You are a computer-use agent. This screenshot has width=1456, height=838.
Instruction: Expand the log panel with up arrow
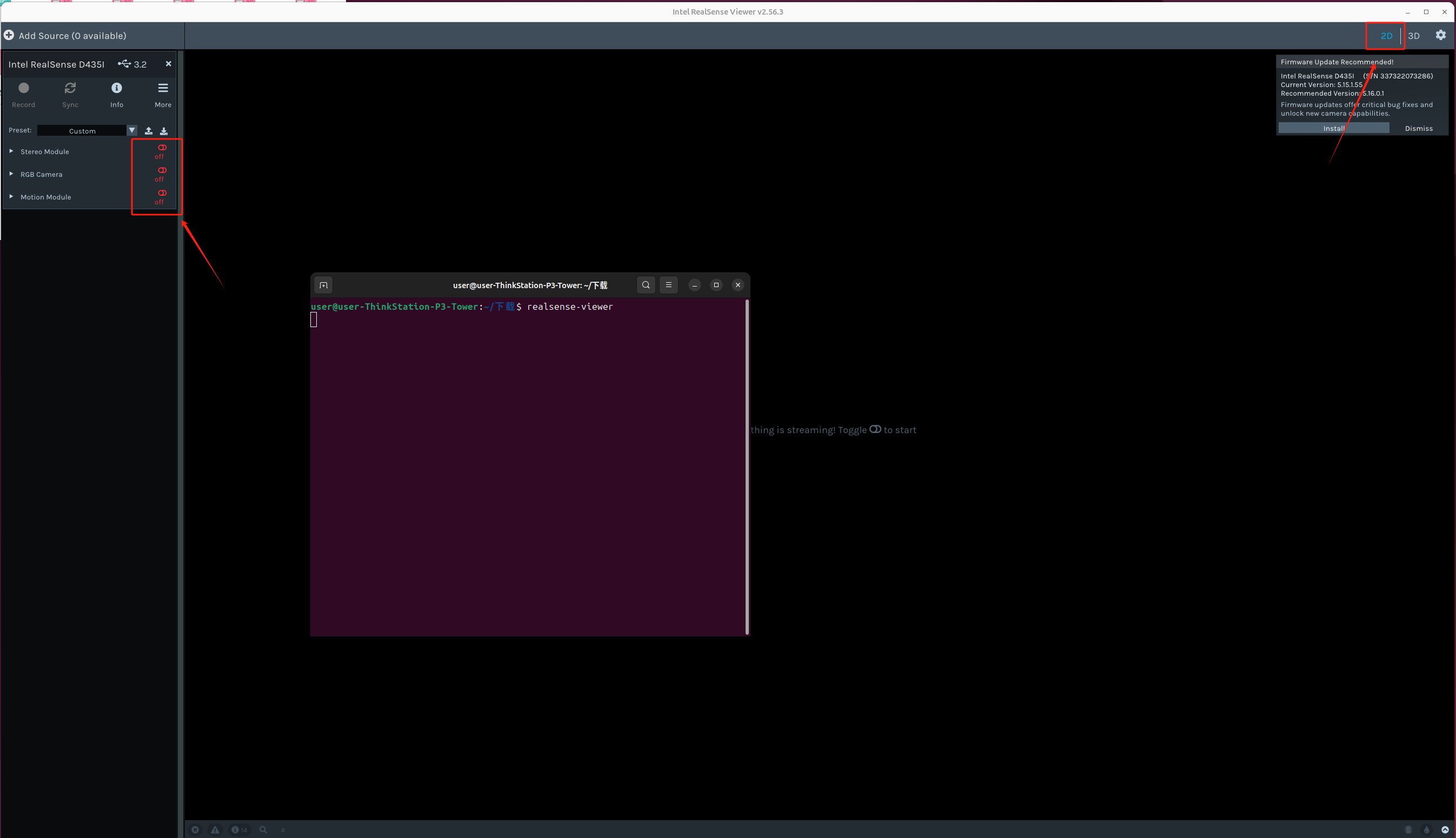(1445, 829)
